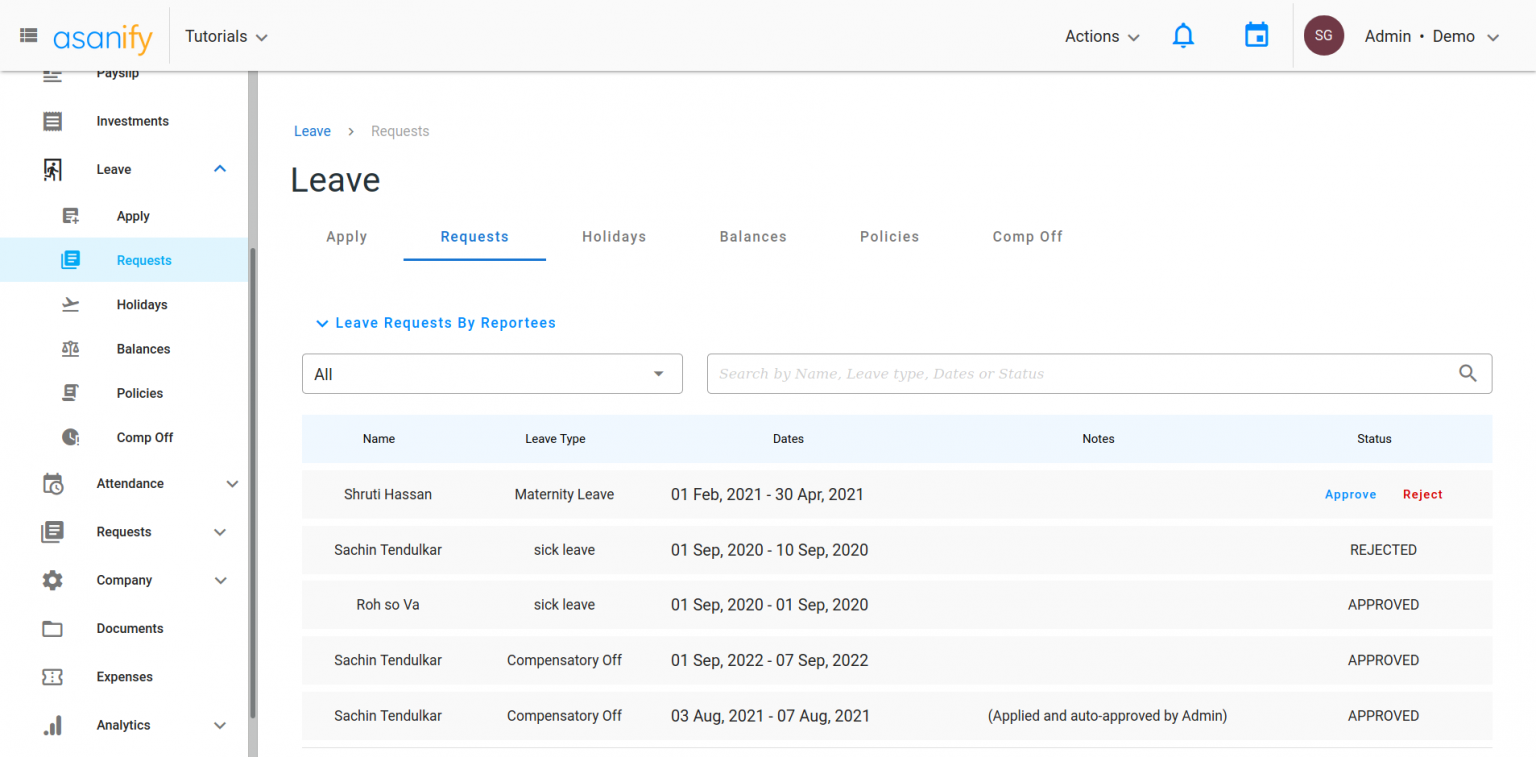Approve Shruti Hassan's maternity leave
This screenshot has width=1536, height=757.
click(1350, 495)
